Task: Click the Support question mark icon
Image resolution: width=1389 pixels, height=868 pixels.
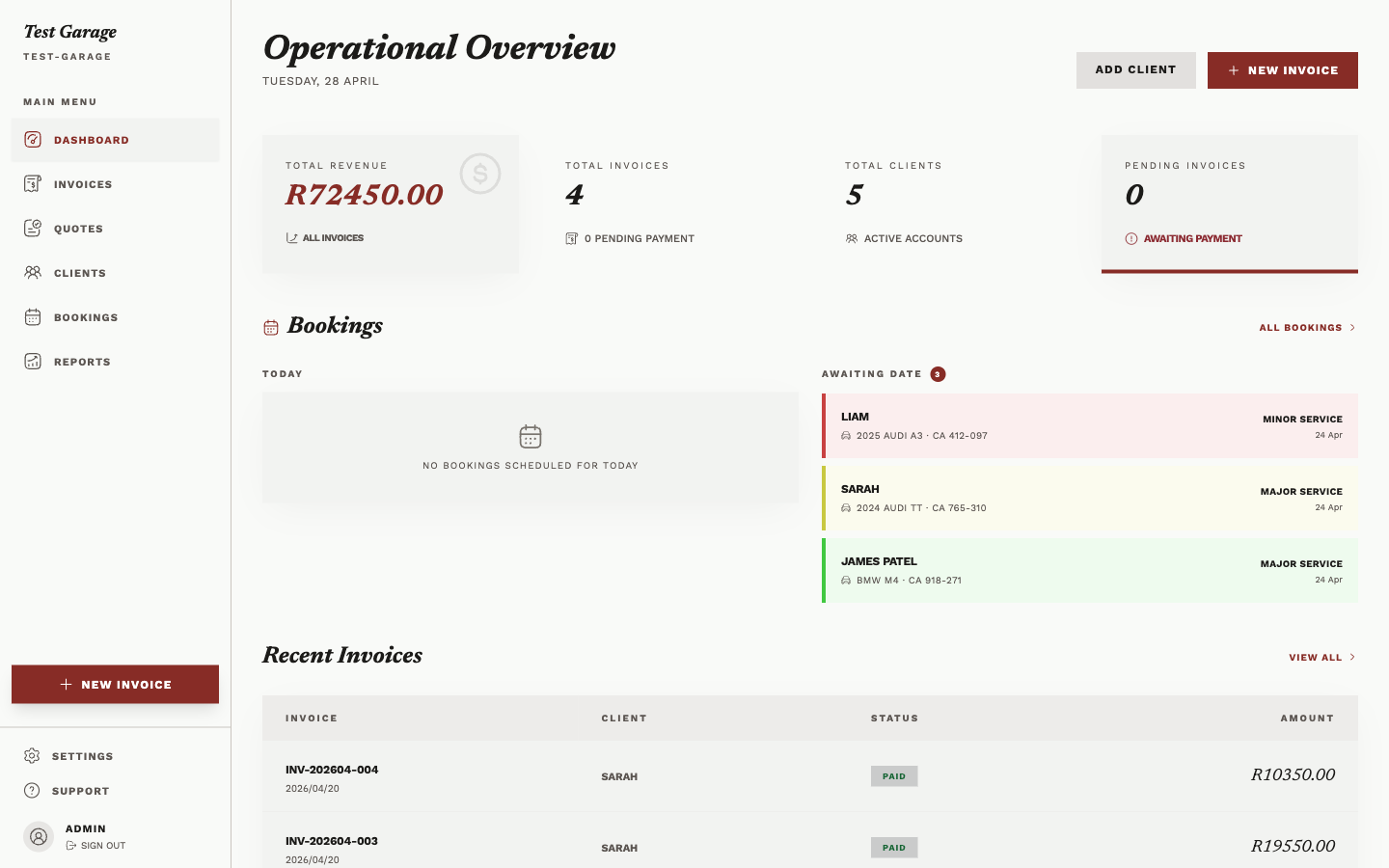Action: (32, 791)
